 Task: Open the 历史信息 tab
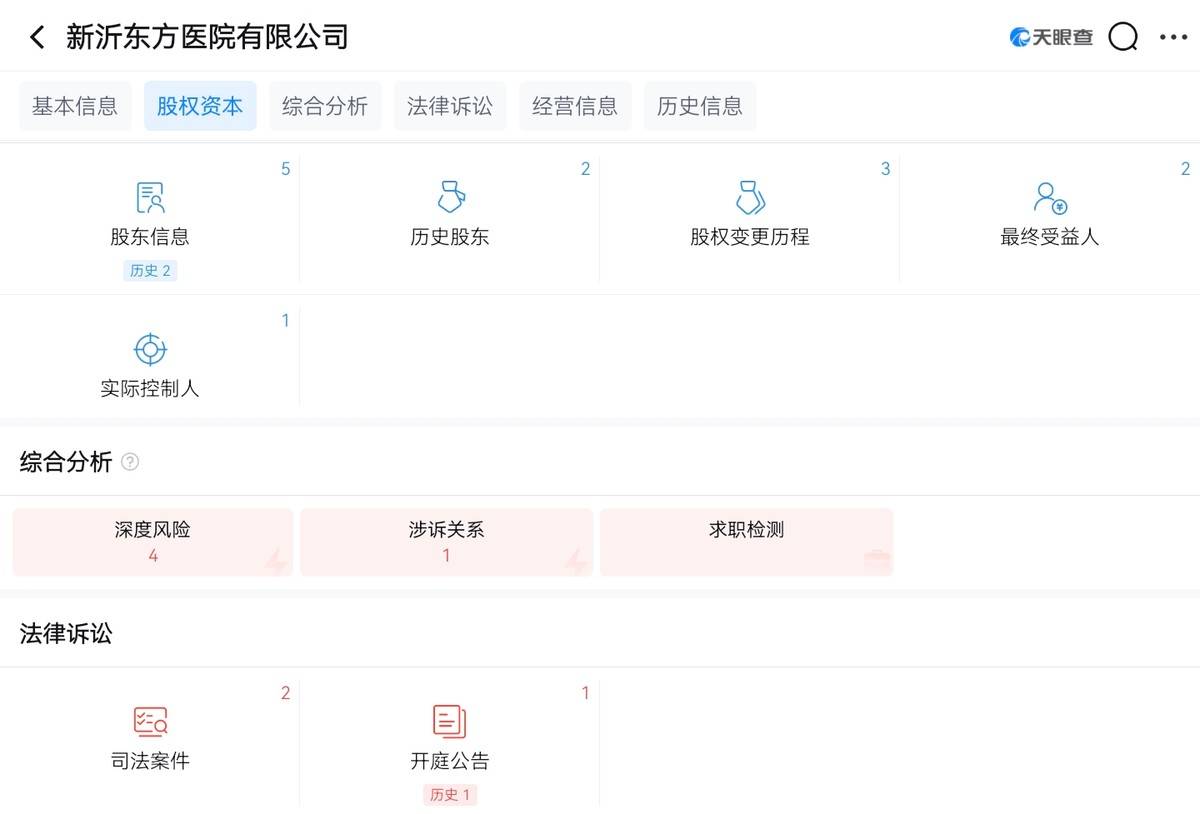[x=700, y=105]
